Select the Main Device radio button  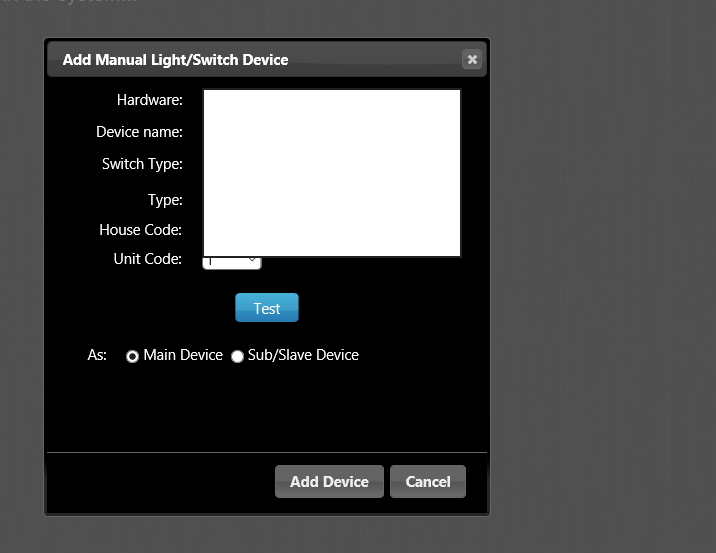(x=133, y=356)
